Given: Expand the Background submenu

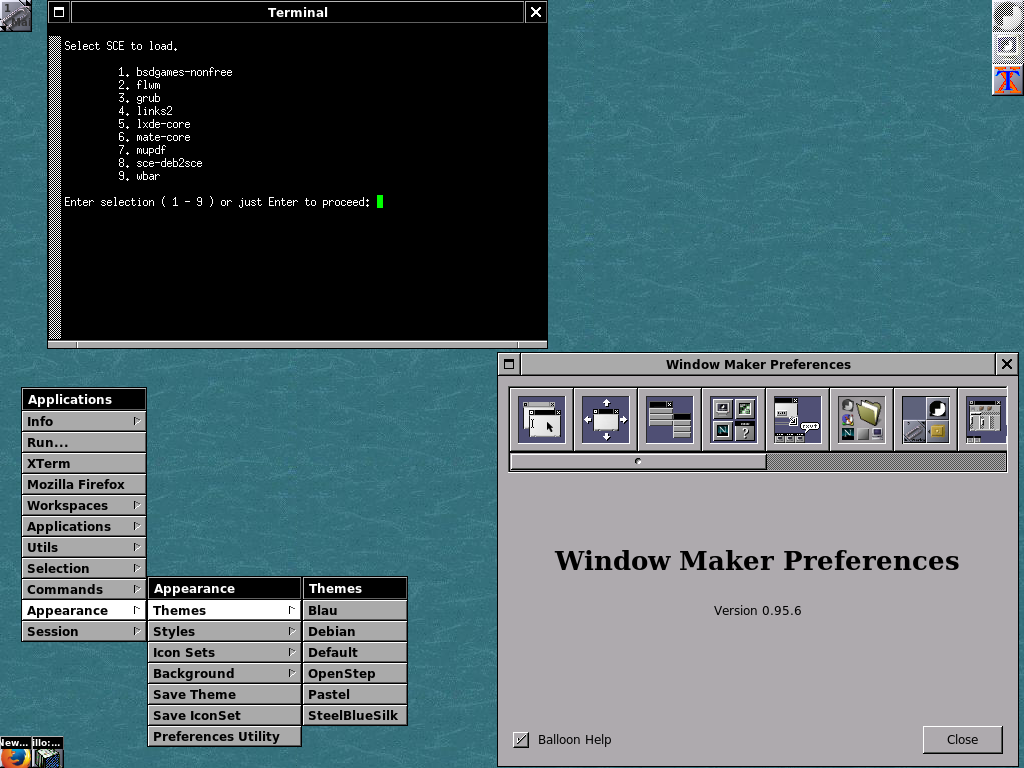Looking at the screenshot, I should click(224, 673).
